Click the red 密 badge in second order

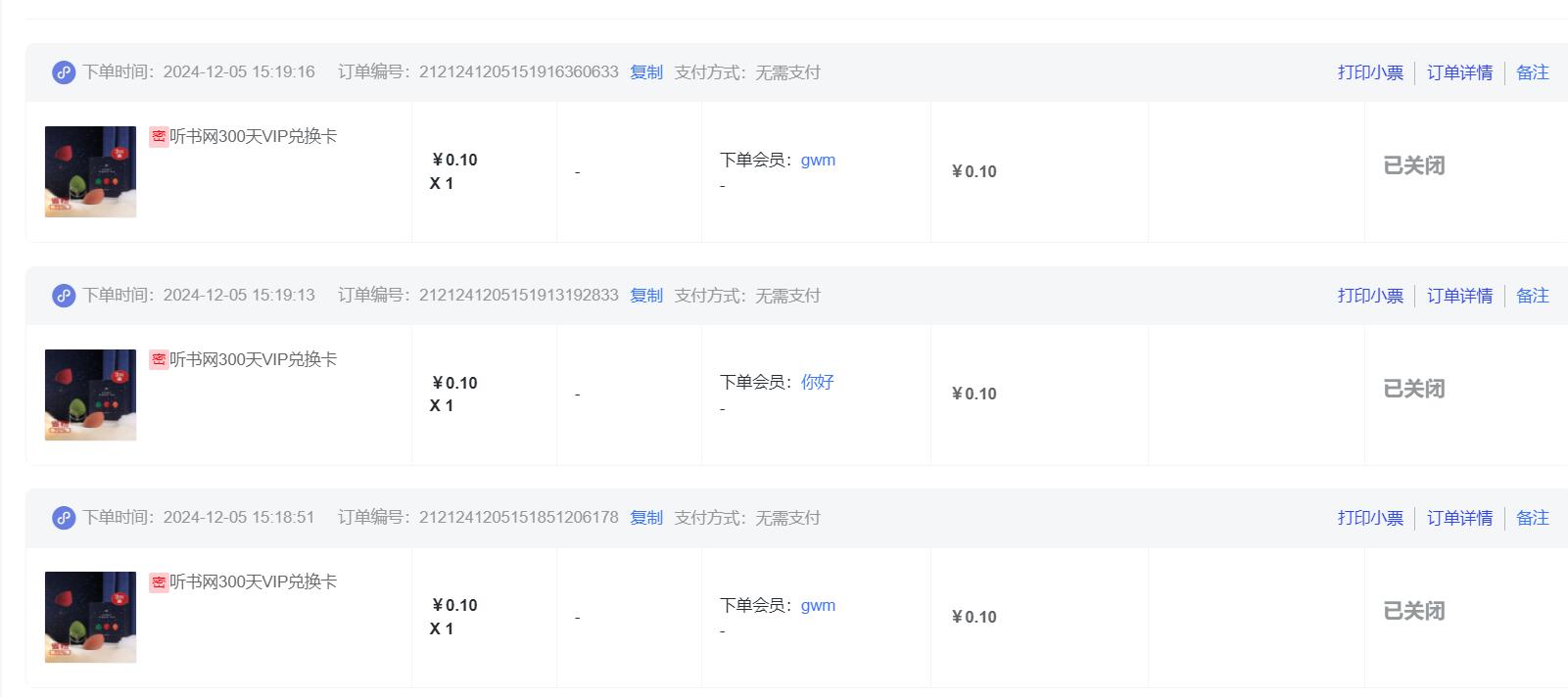pos(159,360)
